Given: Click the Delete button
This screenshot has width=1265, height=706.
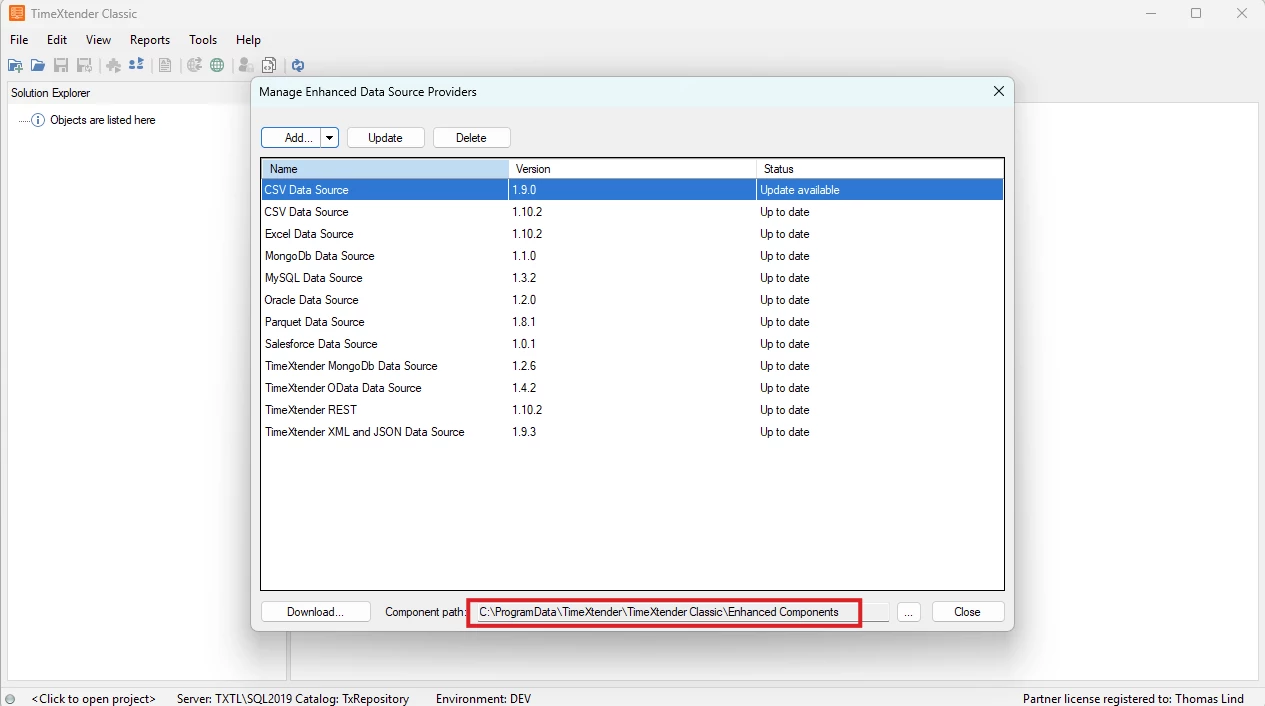Looking at the screenshot, I should coord(472,138).
